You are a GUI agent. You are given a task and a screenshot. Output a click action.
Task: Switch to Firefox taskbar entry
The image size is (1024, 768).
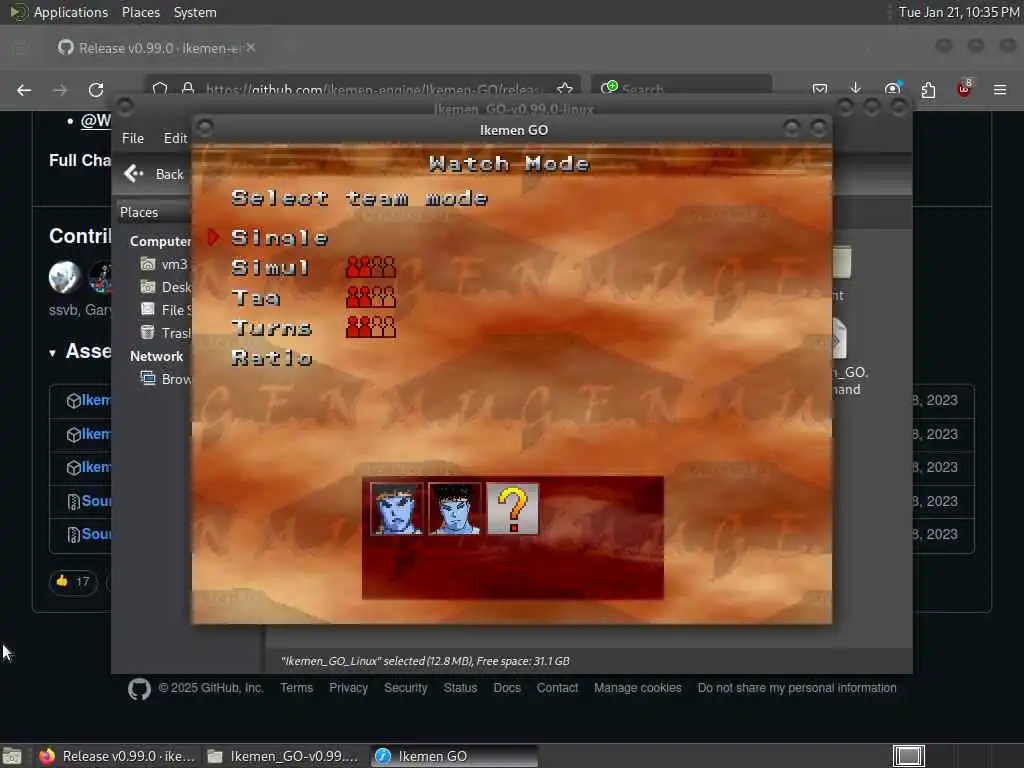pos(117,756)
